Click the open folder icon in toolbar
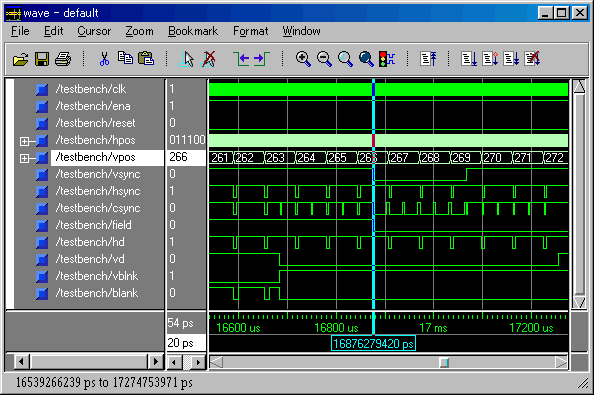 pos(20,59)
